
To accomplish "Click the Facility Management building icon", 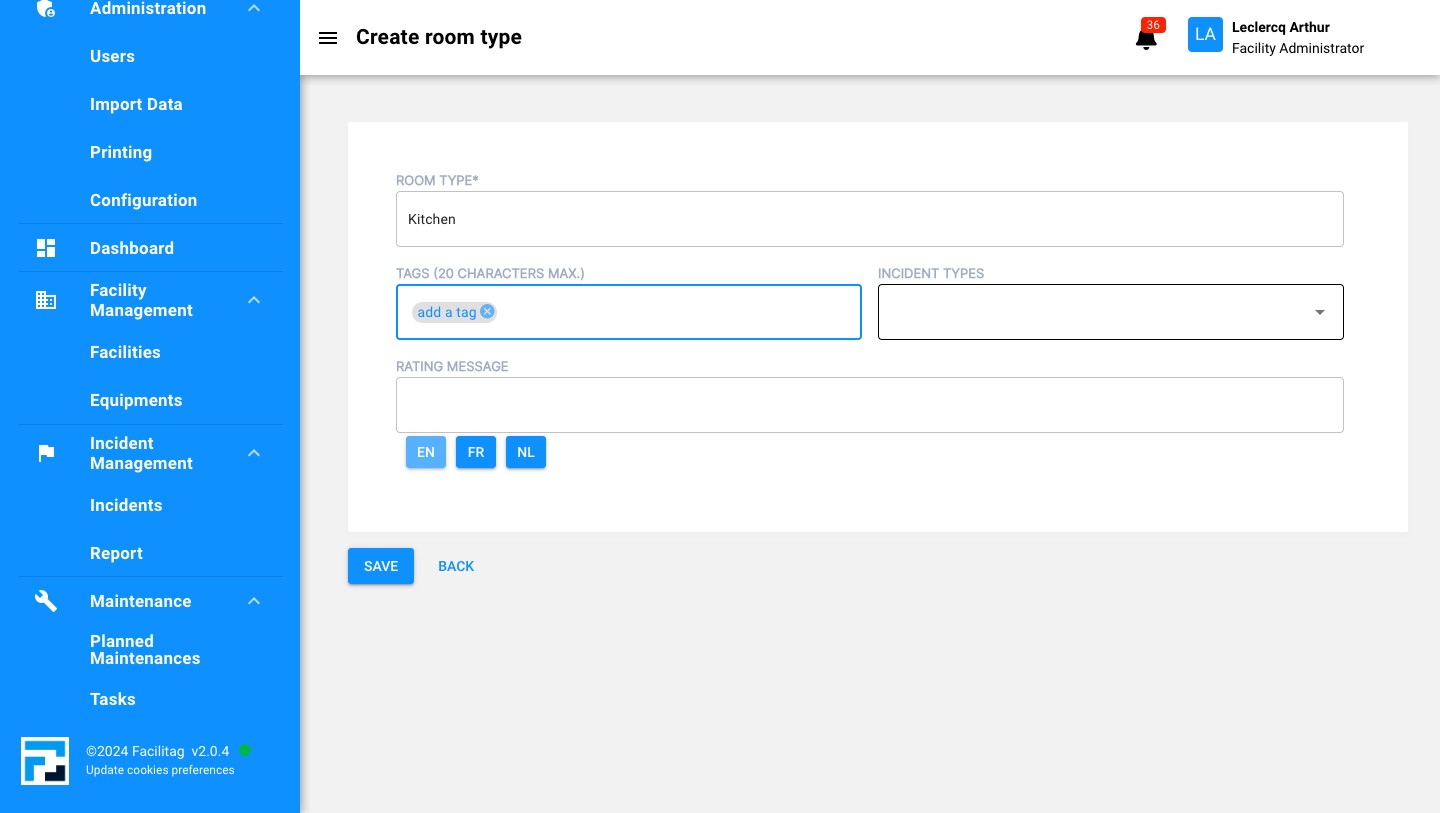I will pyautogui.click(x=46, y=300).
